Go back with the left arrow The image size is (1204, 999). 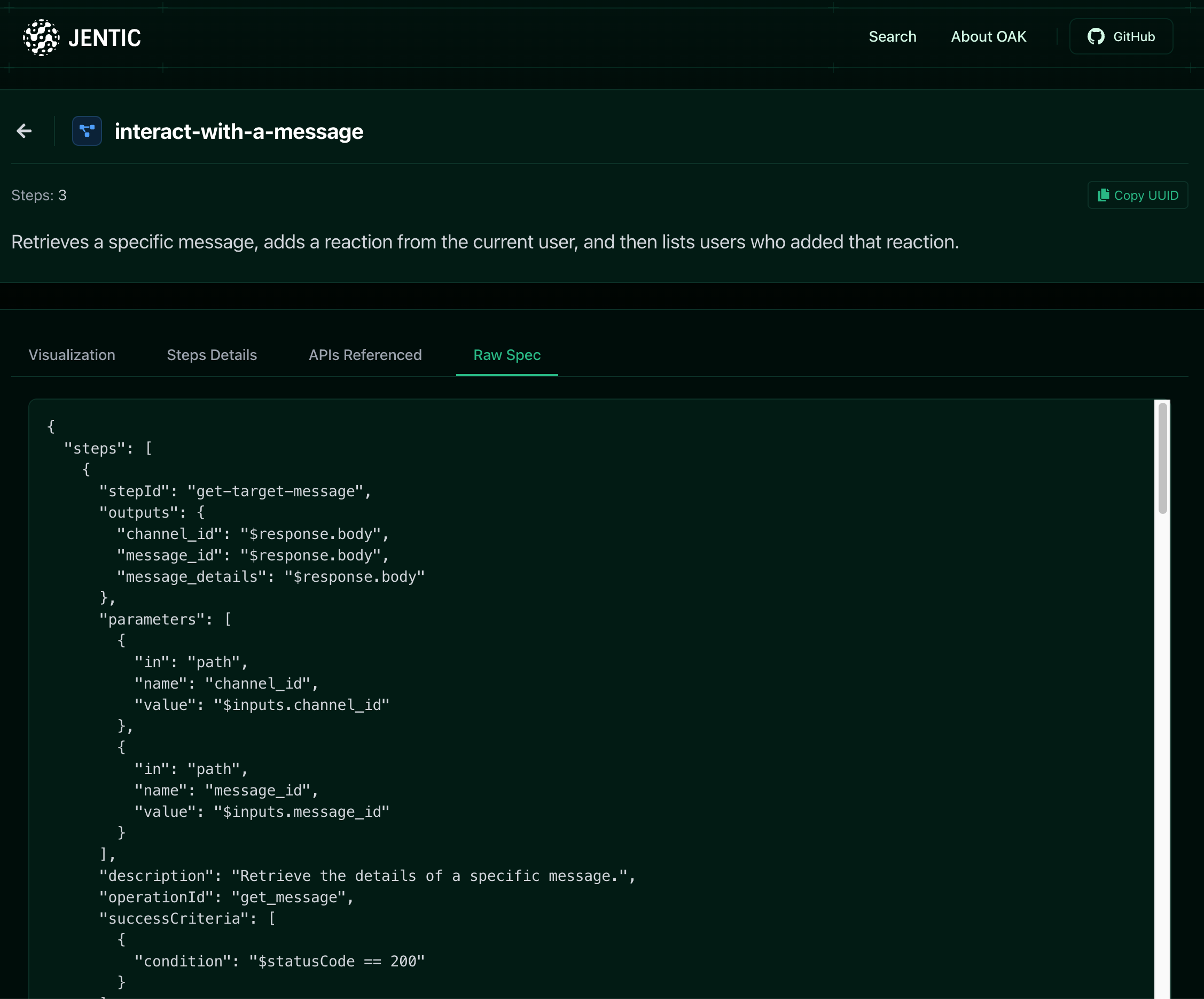click(24, 131)
